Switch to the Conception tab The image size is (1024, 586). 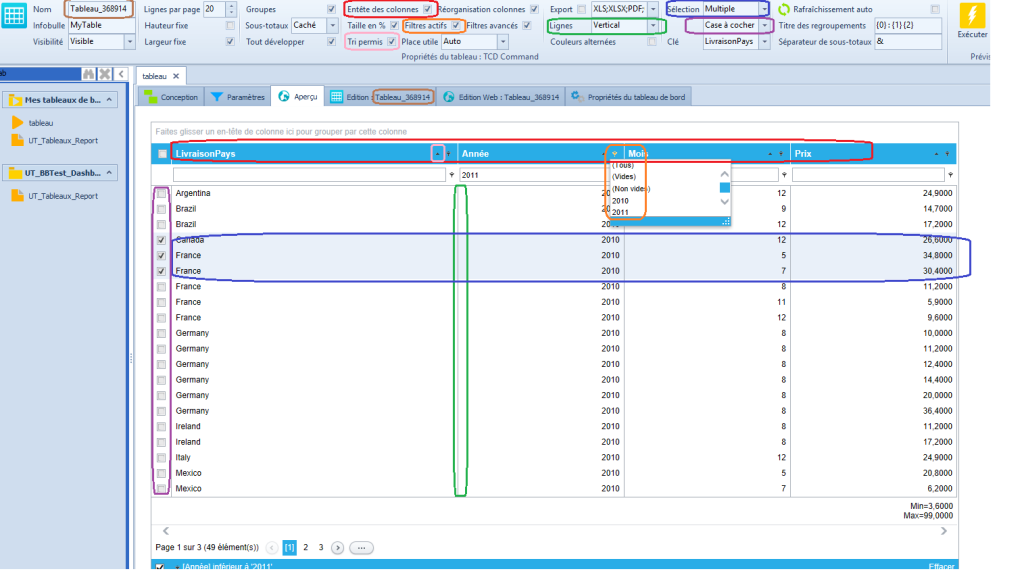click(171, 97)
